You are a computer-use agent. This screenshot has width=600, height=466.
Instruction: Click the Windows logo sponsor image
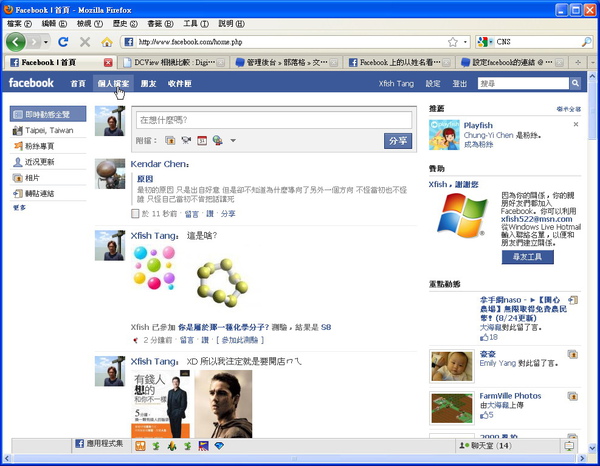pos(463,215)
